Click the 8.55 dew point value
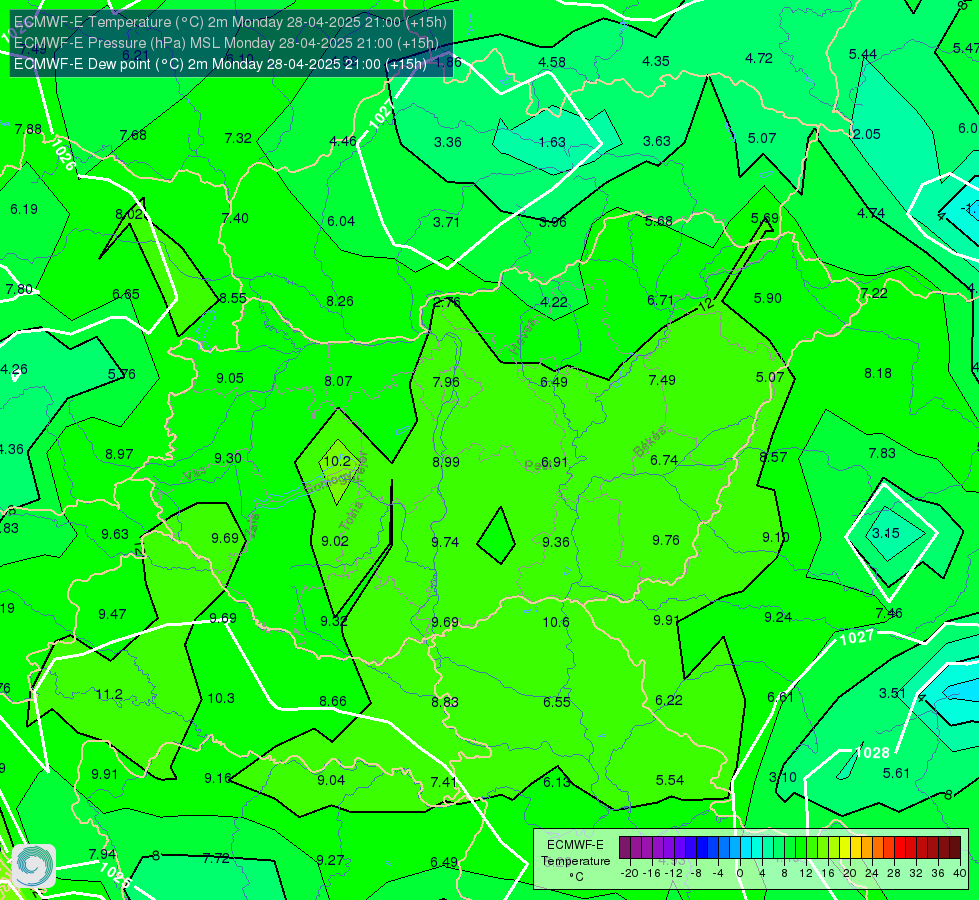The height and width of the screenshot is (900, 979). tap(233, 298)
